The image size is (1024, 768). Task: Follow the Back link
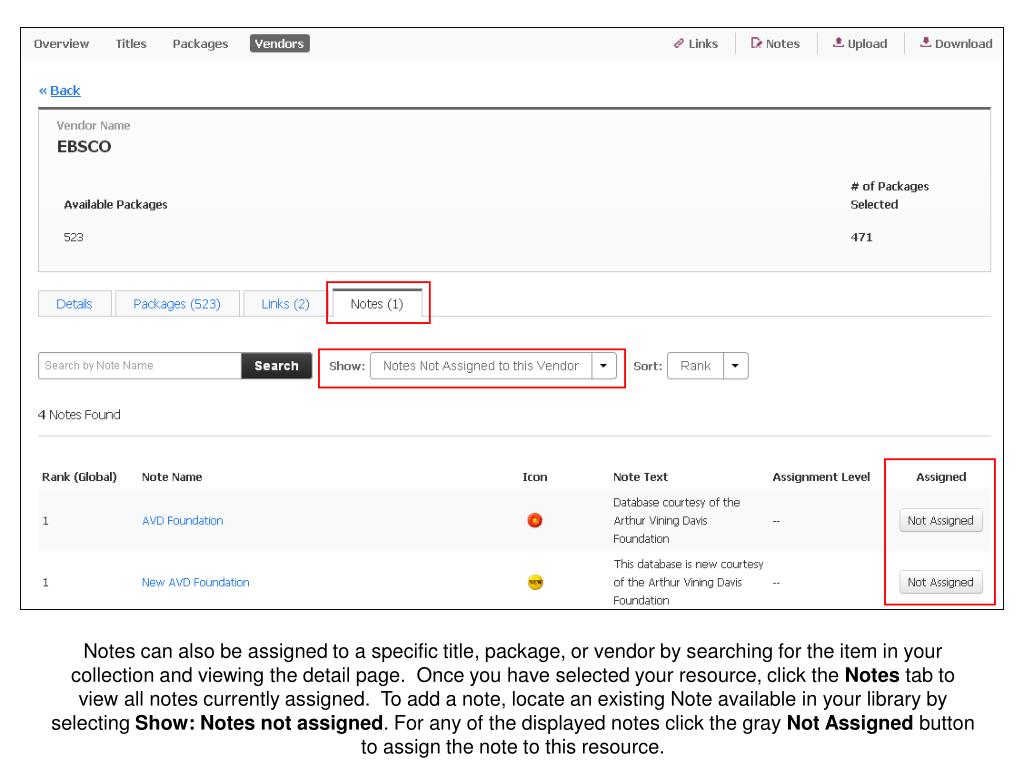(65, 91)
